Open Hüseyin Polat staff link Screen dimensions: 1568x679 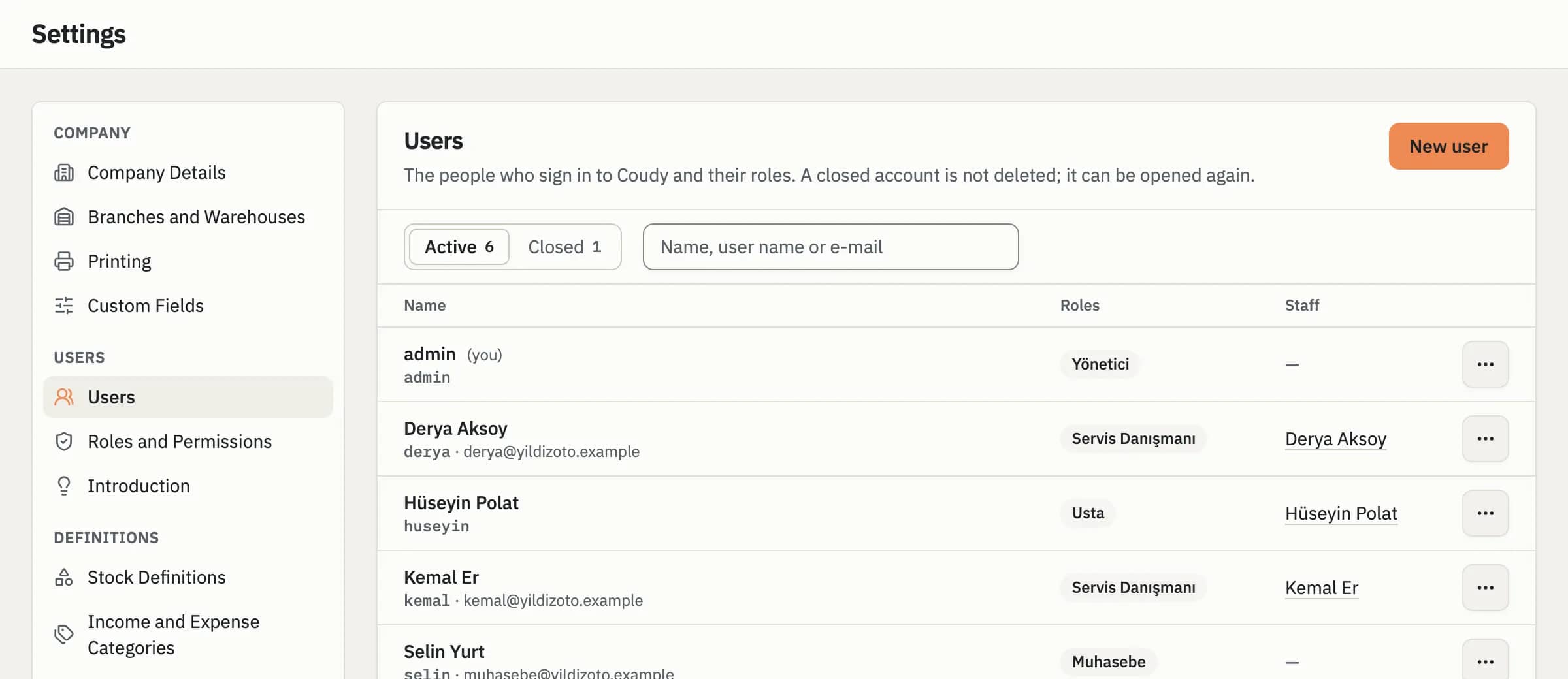(x=1341, y=513)
